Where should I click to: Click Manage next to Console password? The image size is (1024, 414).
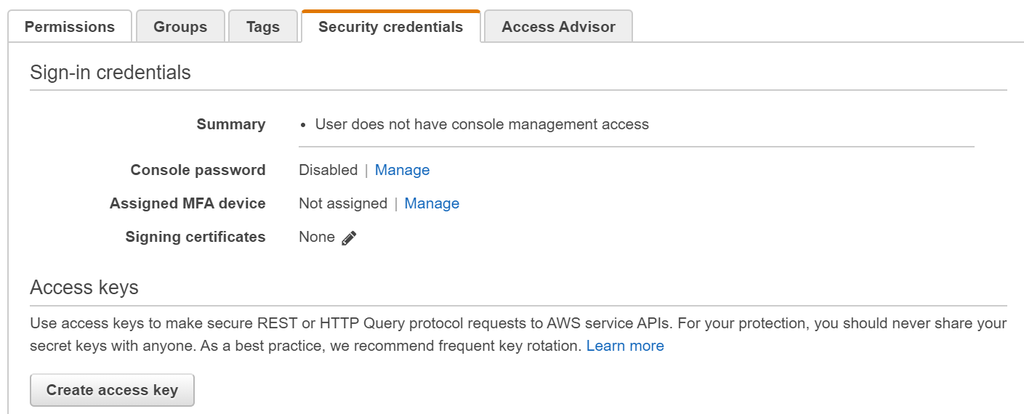(x=402, y=170)
